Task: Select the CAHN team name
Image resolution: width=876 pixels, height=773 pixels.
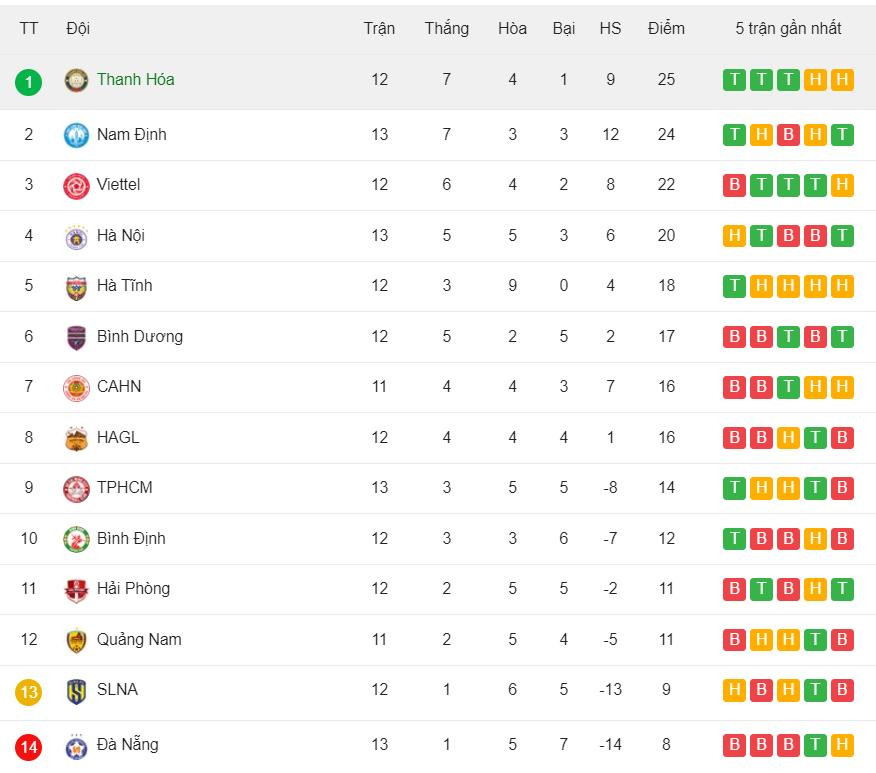Action: tap(119, 386)
